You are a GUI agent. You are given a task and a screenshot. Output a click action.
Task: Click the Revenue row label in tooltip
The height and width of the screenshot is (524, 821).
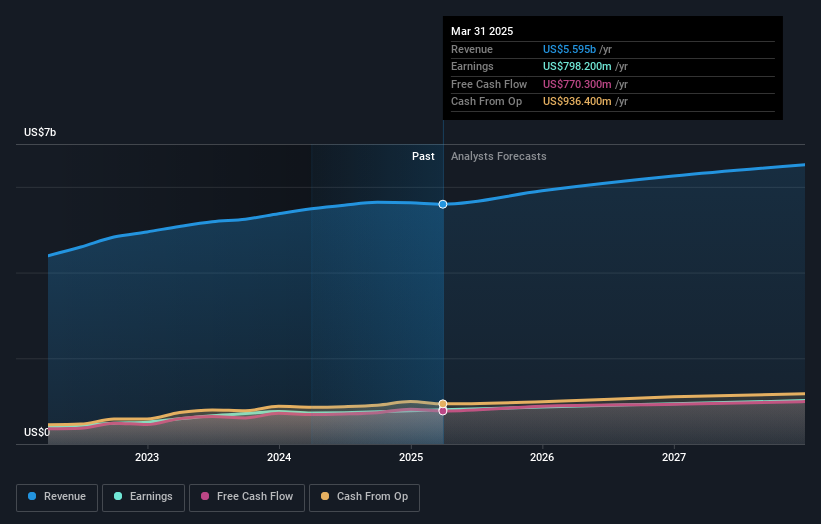[x=472, y=49]
